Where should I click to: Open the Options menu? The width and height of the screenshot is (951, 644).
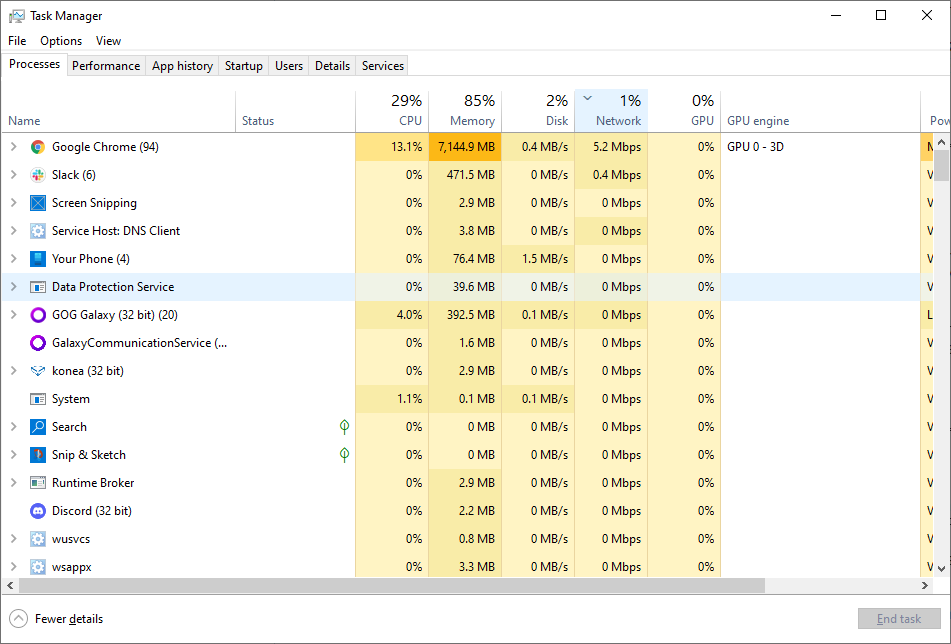tap(61, 41)
